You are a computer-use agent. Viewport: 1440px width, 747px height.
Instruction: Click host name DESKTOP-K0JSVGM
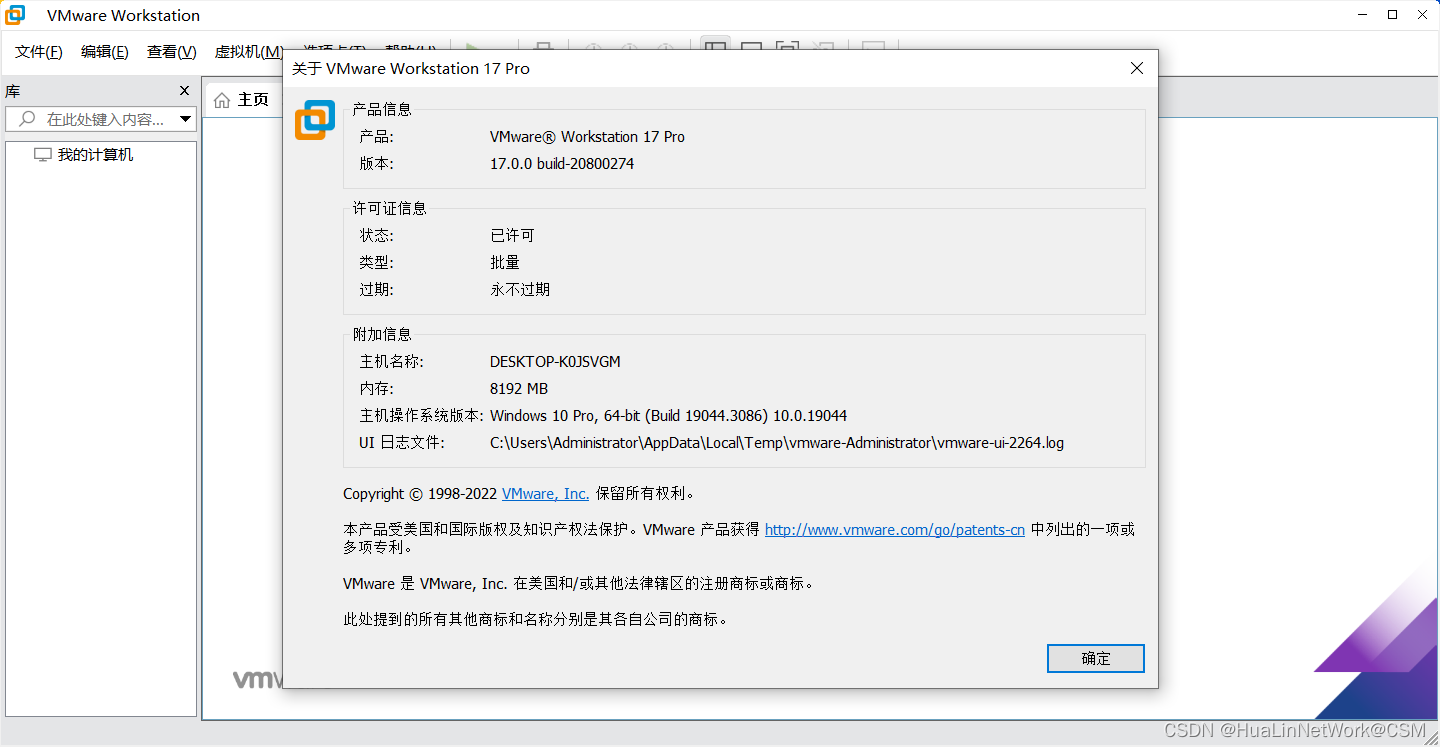[555, 362]
